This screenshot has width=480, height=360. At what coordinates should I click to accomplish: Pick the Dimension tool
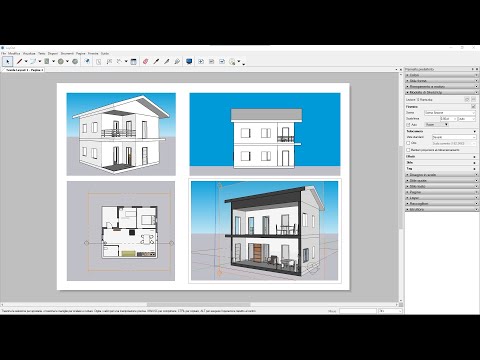tap(119, 61)
